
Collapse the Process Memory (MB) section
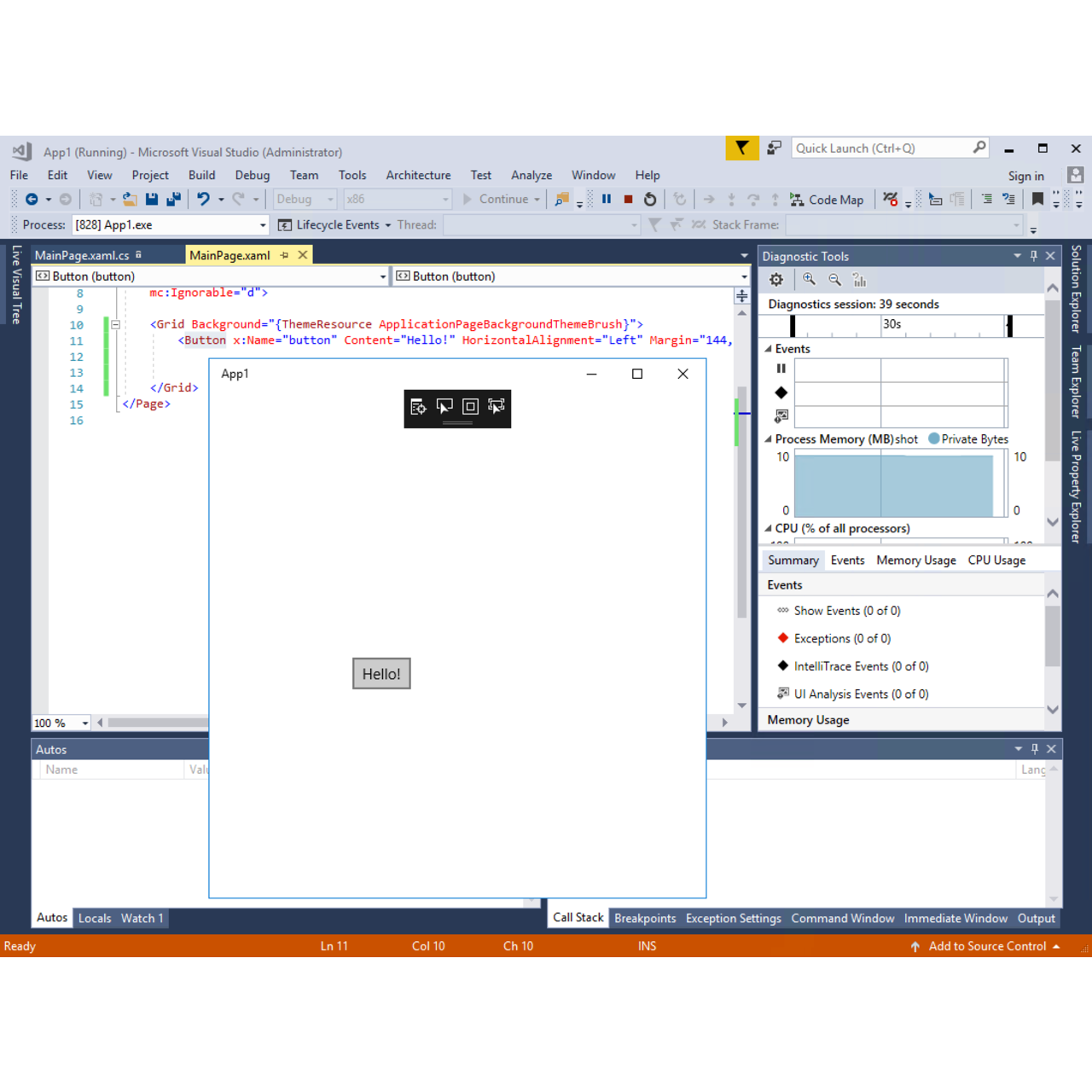point(767,439)
